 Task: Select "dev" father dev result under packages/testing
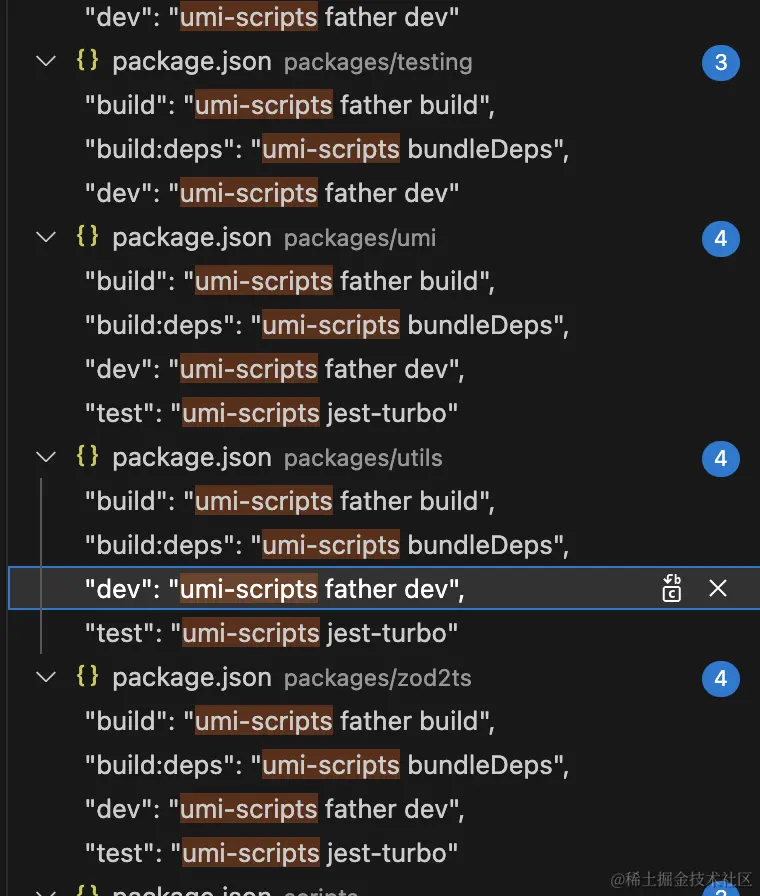271,193
